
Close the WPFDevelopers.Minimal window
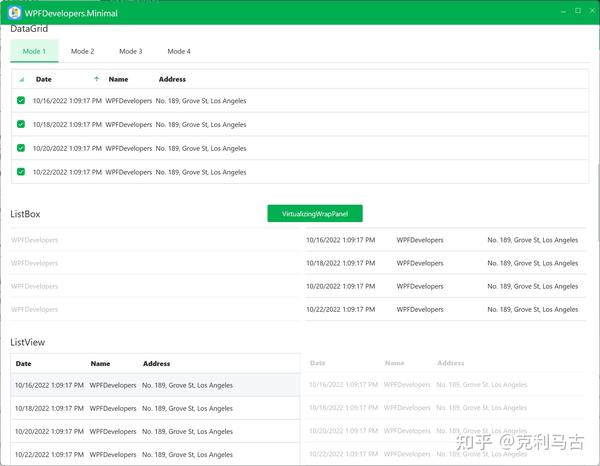click(x=592, y=11)
